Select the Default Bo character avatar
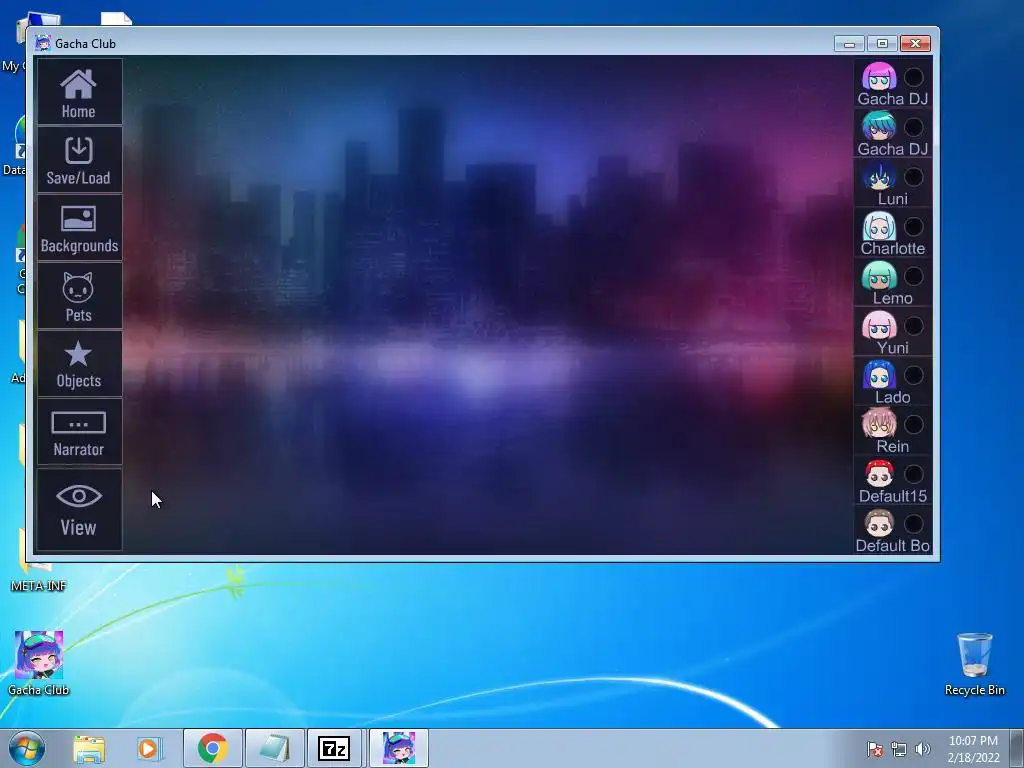The height and width of the screenshot is (768, 1024). click(x=879, y=523)
